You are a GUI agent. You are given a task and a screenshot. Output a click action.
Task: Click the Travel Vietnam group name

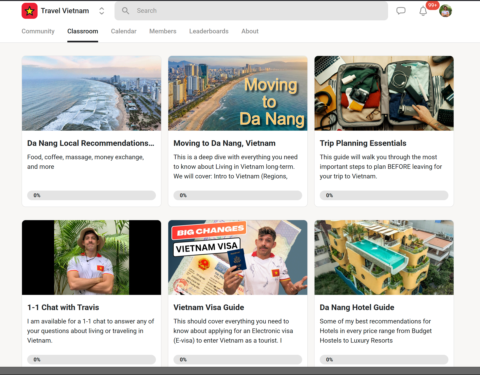65,11
